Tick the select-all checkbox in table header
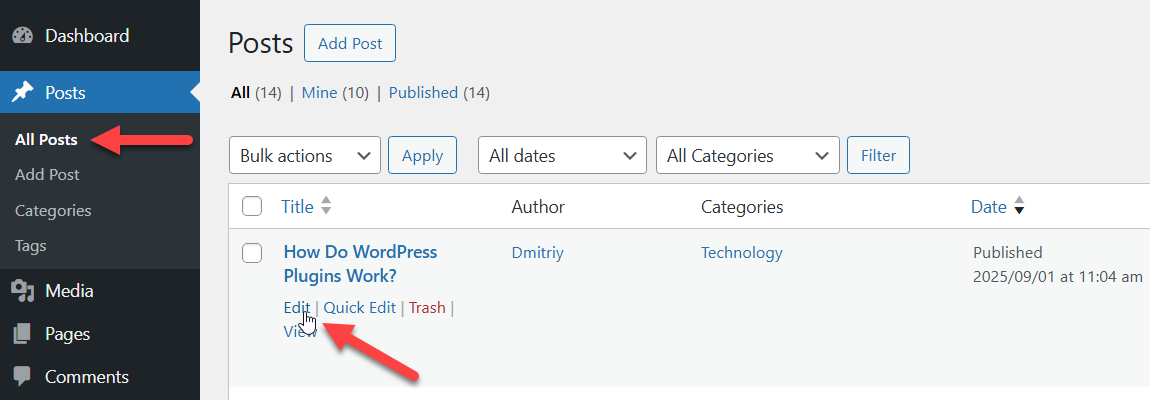This screenshot has width=1150, height=400. point(252,207)
